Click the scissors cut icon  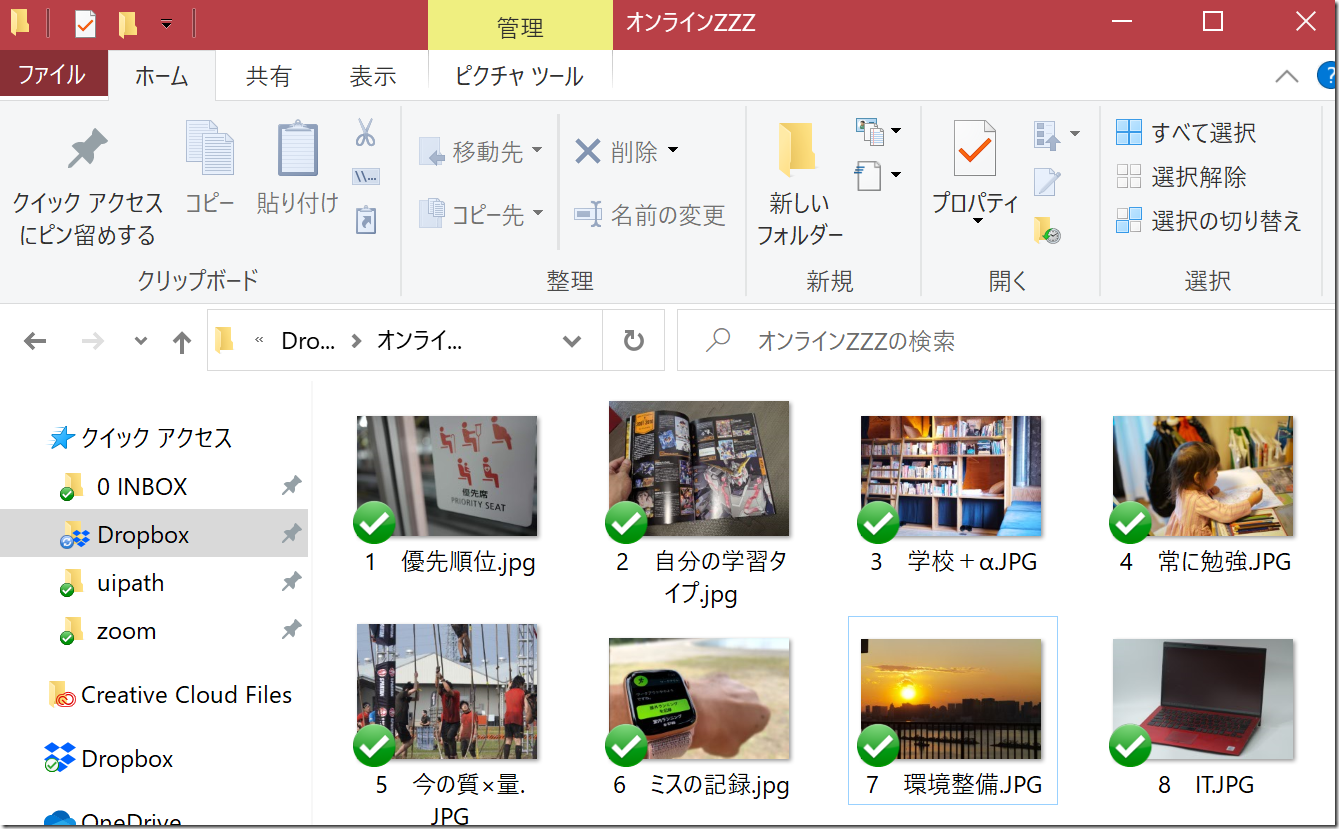366,132
